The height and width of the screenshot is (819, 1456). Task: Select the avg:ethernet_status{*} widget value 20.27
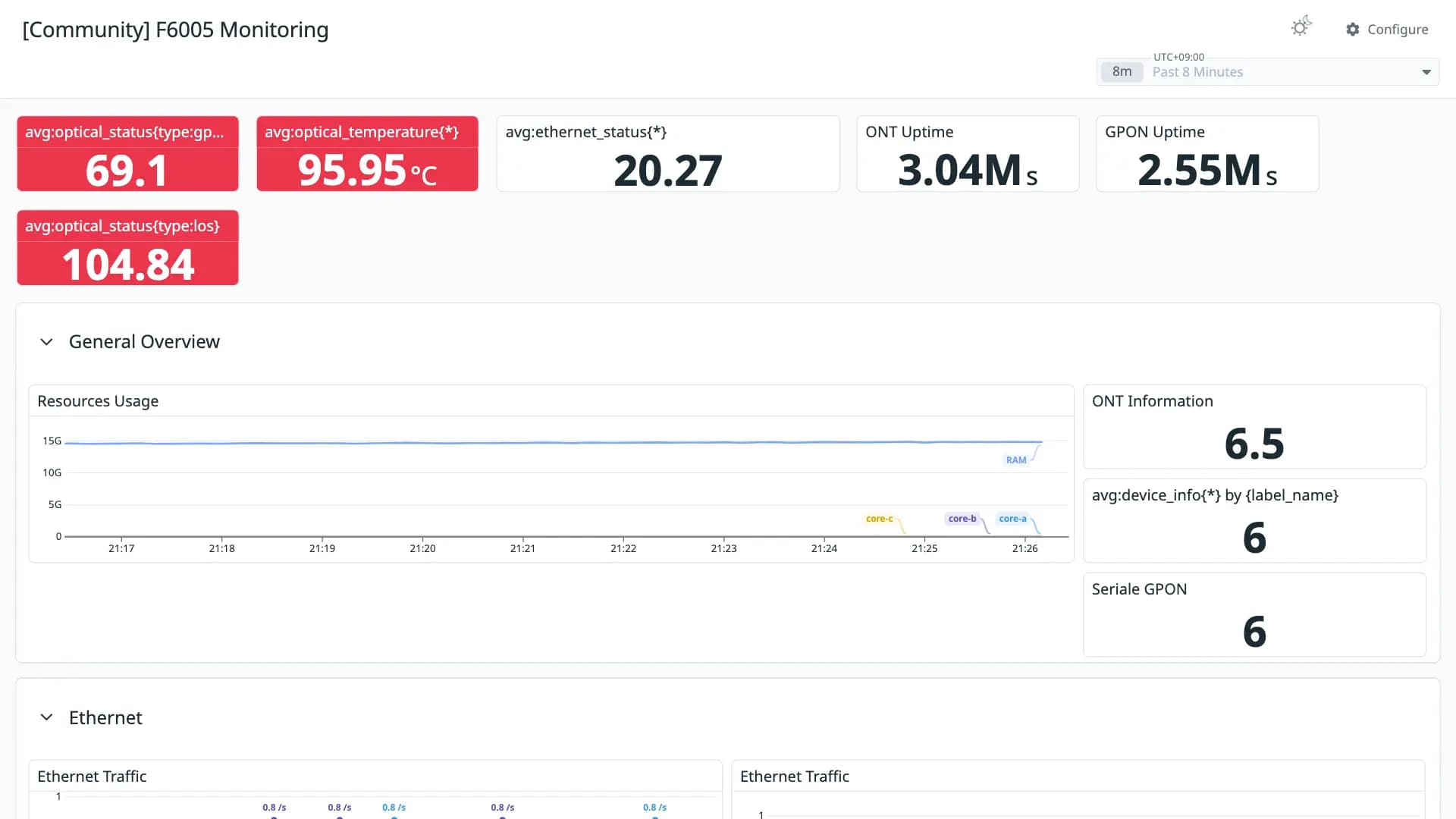point(668,171)
